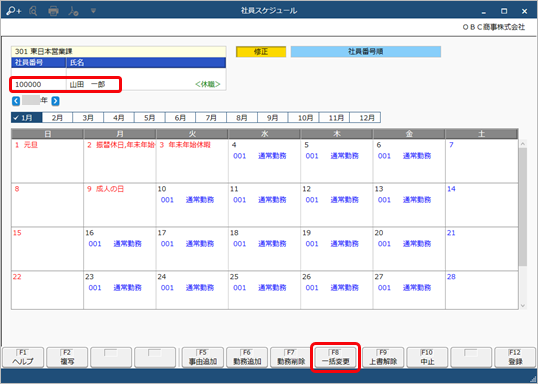Click F10 中止 button
Screen dimensions: 538x384
tap(427, 358)
